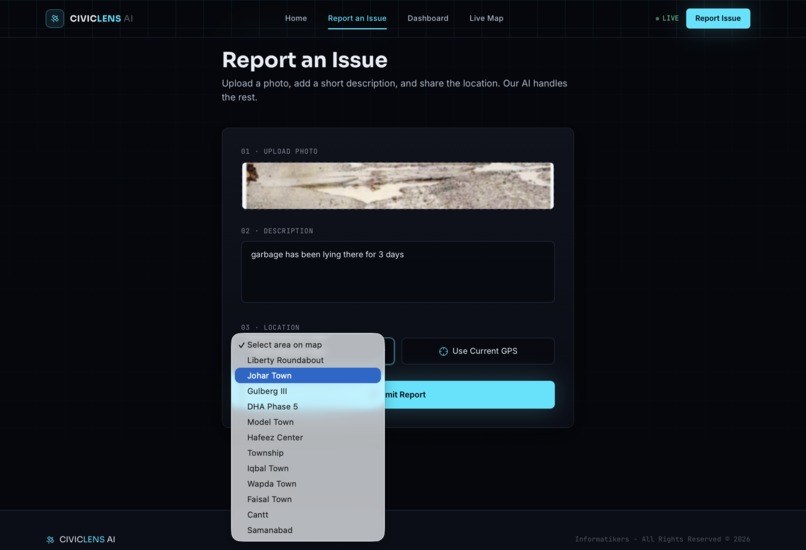Click the GPS crosshair icon
The image size is (806, 550).
click(443, 351)
